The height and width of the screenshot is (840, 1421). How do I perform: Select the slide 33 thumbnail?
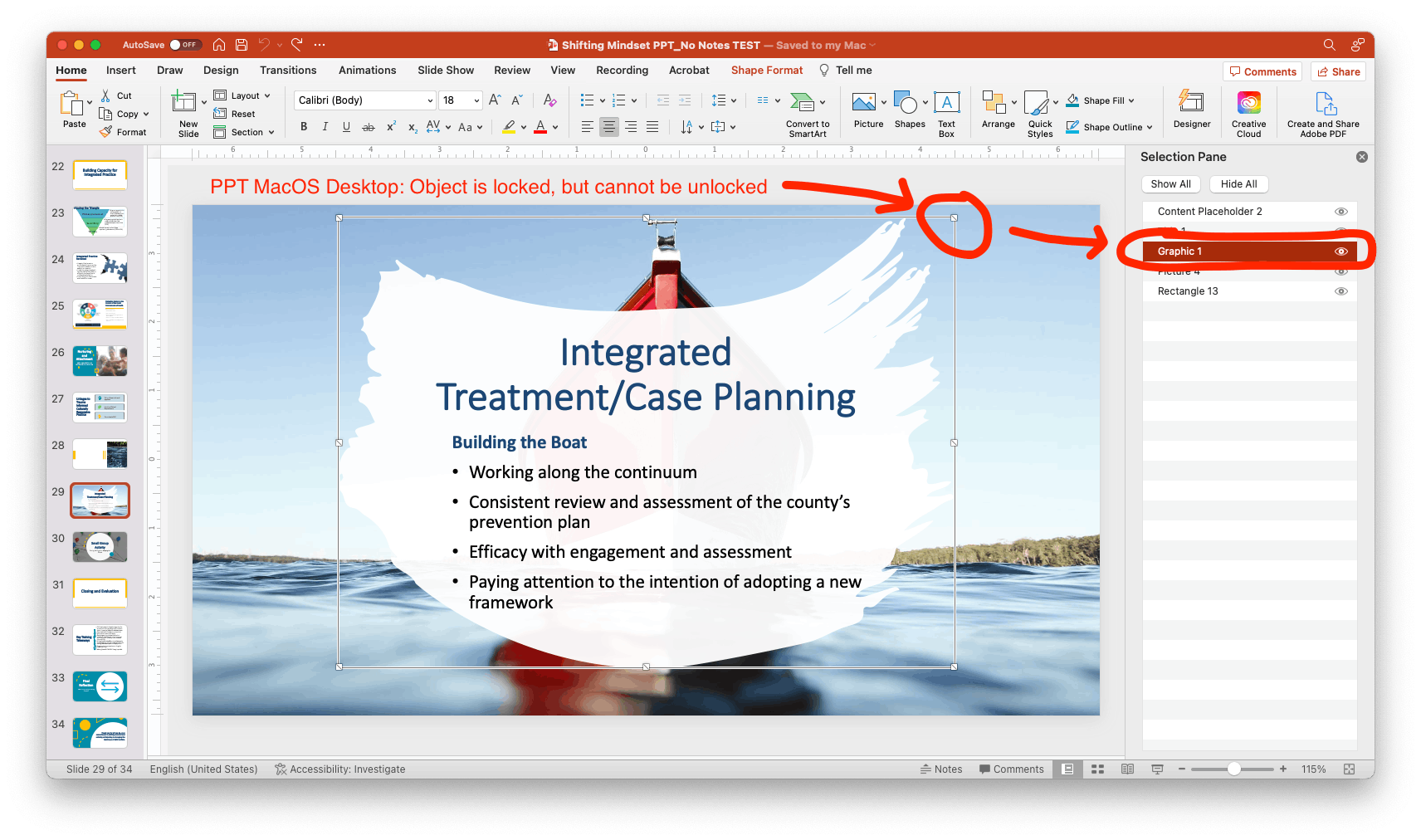[100, 686]
